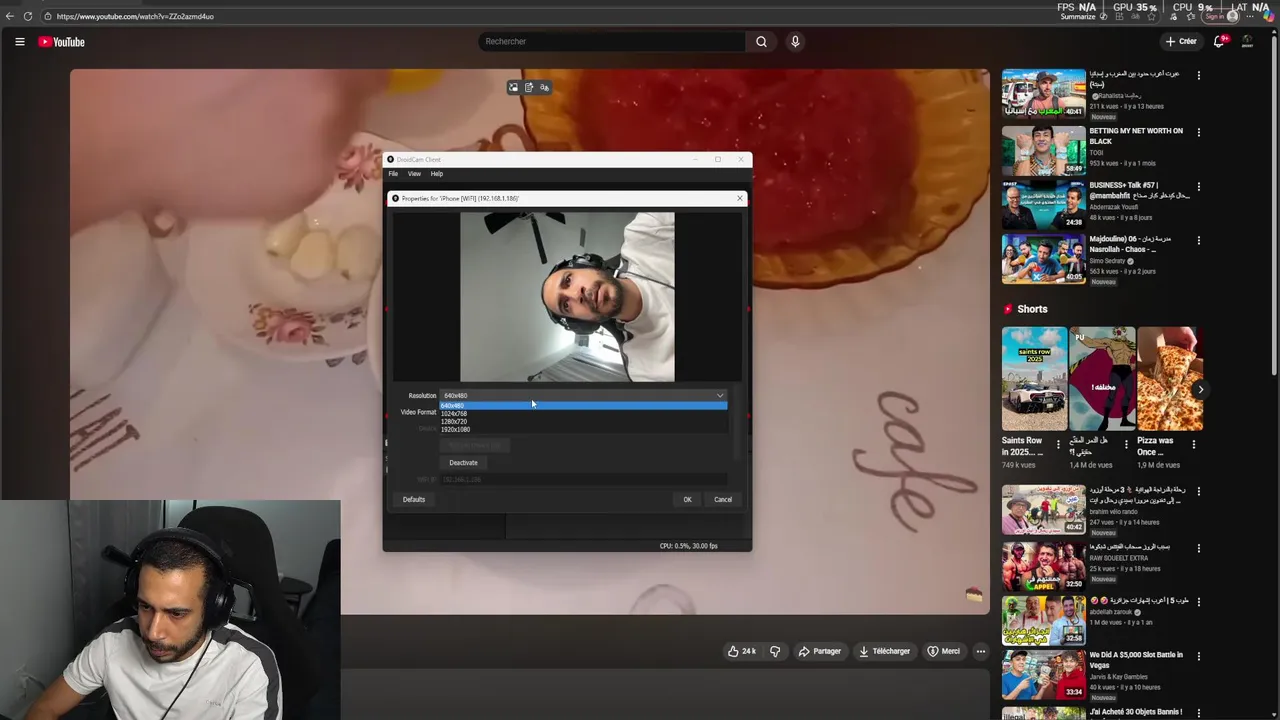Open options for 'BETTING MY NET WORTH' video
This screenshot has width=1280, height=720.
coord(1198,131)
